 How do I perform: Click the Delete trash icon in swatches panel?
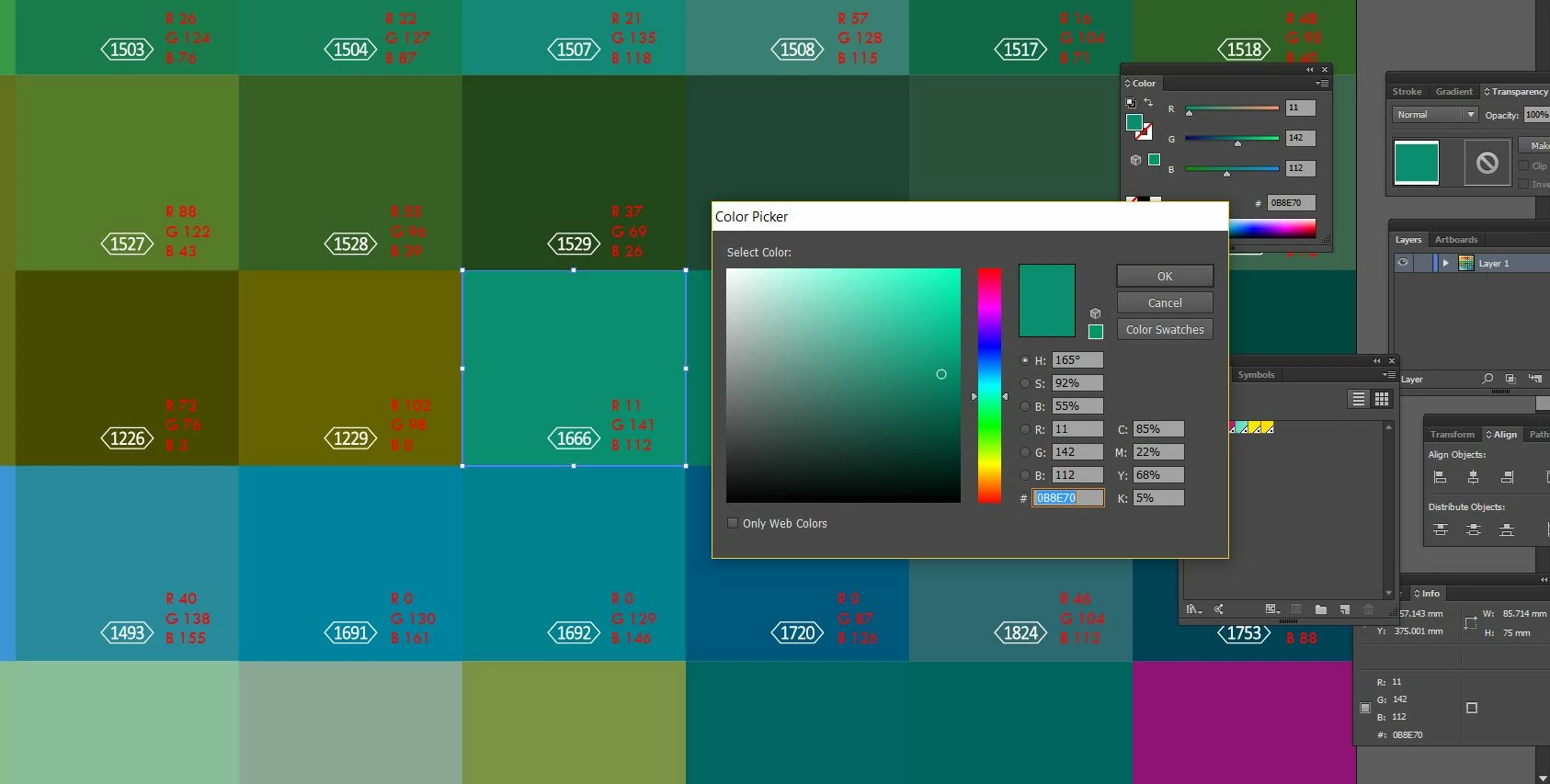tap(1368, 609)
